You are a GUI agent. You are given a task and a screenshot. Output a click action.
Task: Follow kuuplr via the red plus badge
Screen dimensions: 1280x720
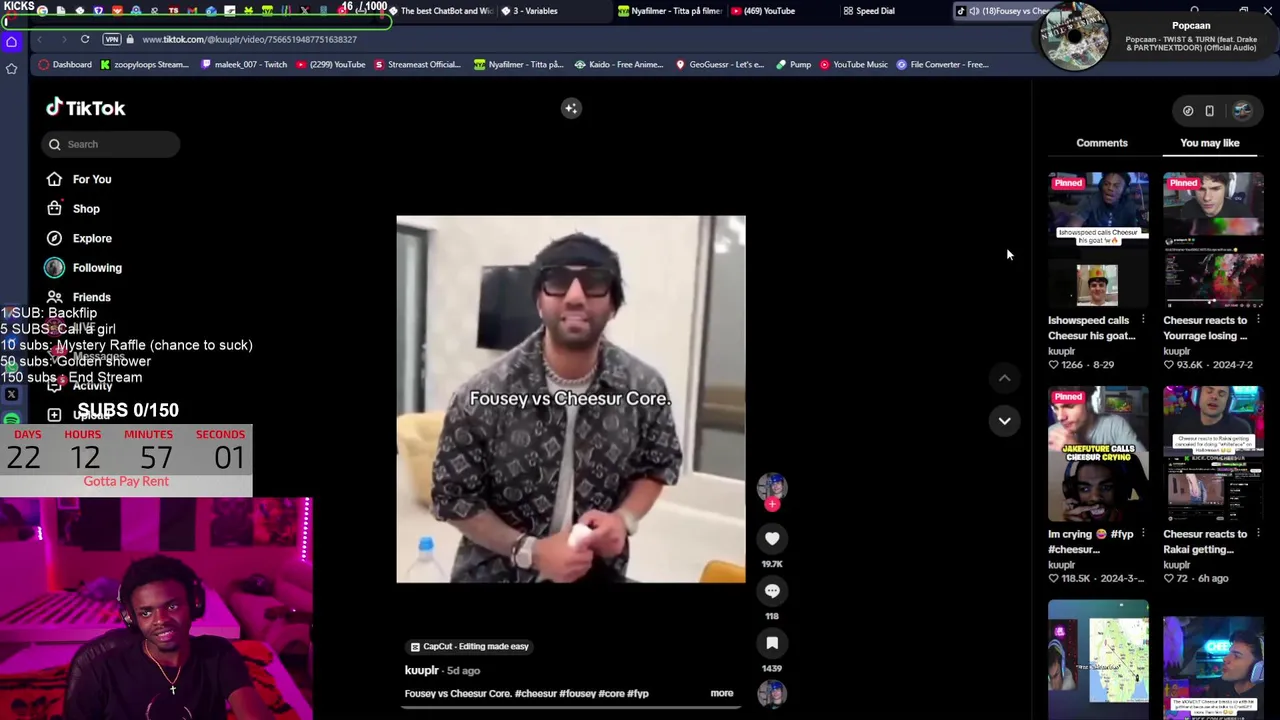pyautogui.click(x=772, y=505)
